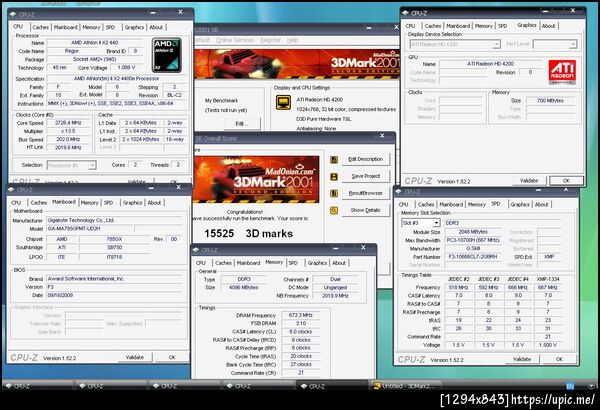Open the first CPU-Z taskbar item
Image resolution: width=600 pixels, height=410 pixels.
click(x=38, y=386)
